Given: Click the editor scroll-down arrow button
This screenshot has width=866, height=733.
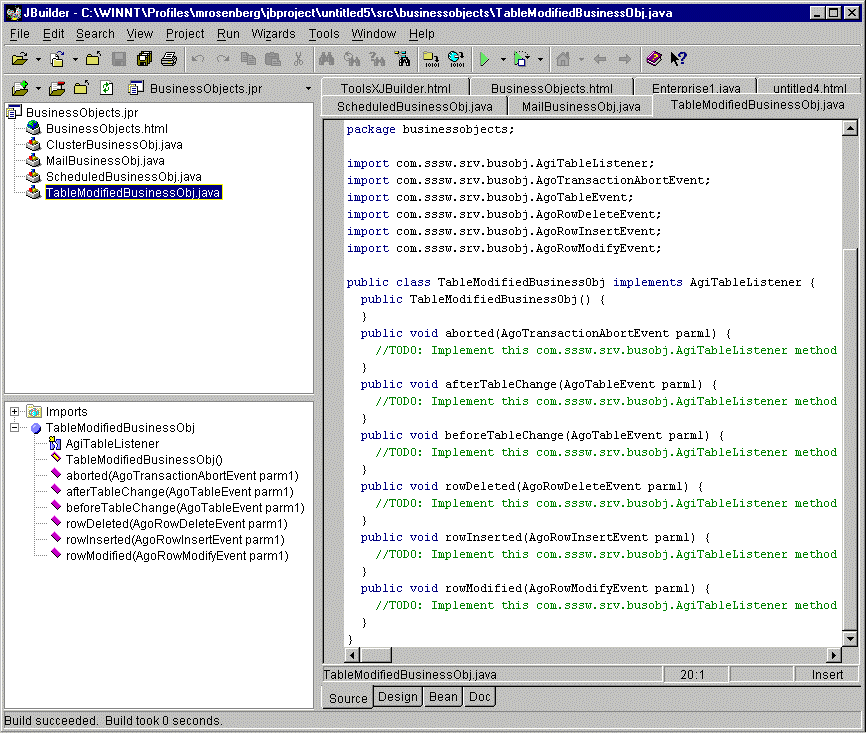Looking at the screenshot, I should pos(850,639).
